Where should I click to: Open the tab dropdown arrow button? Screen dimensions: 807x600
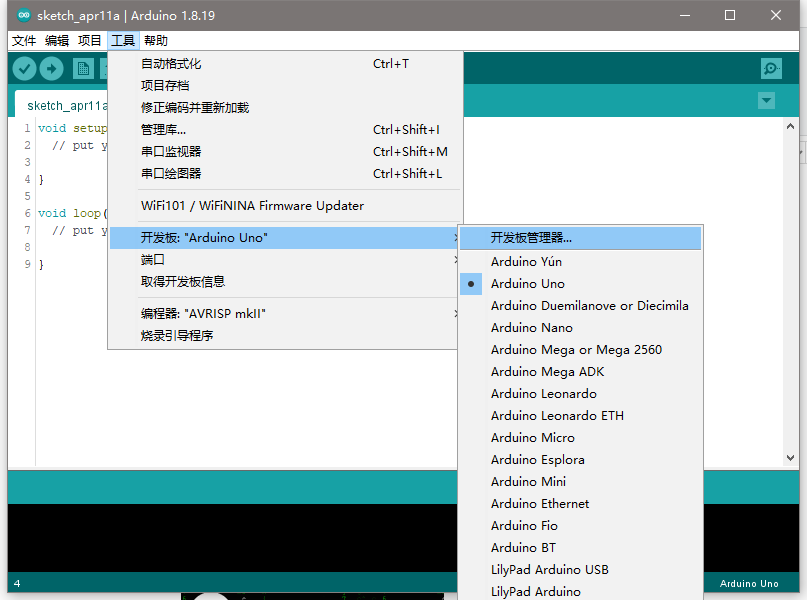click(766, 100)
